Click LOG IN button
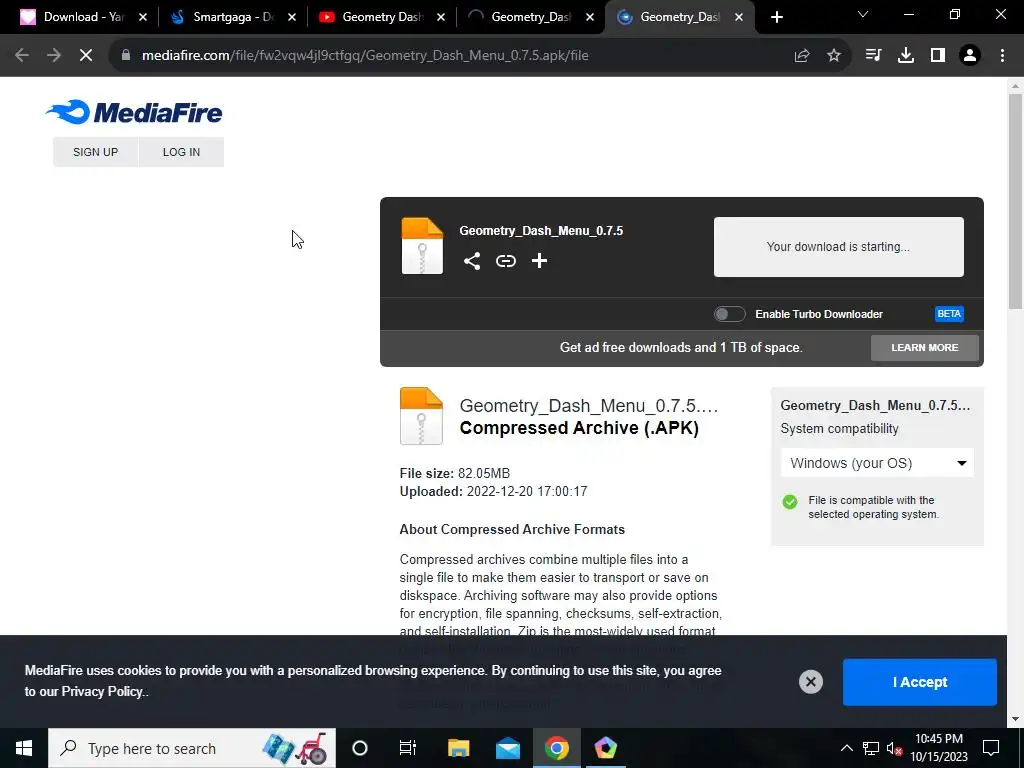This screenshot has width=1024, height=768. [182, 152]
